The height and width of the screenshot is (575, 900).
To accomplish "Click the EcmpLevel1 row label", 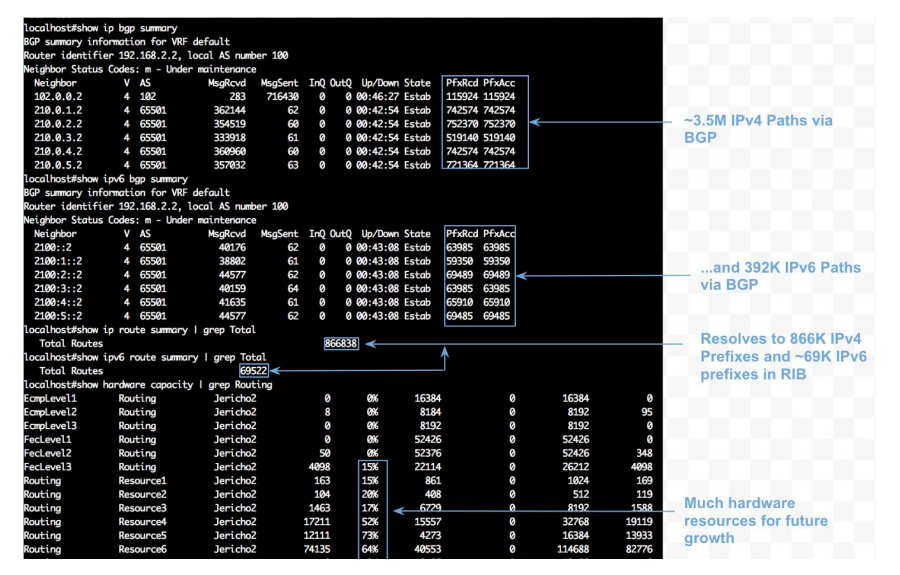I will (50, 398).
